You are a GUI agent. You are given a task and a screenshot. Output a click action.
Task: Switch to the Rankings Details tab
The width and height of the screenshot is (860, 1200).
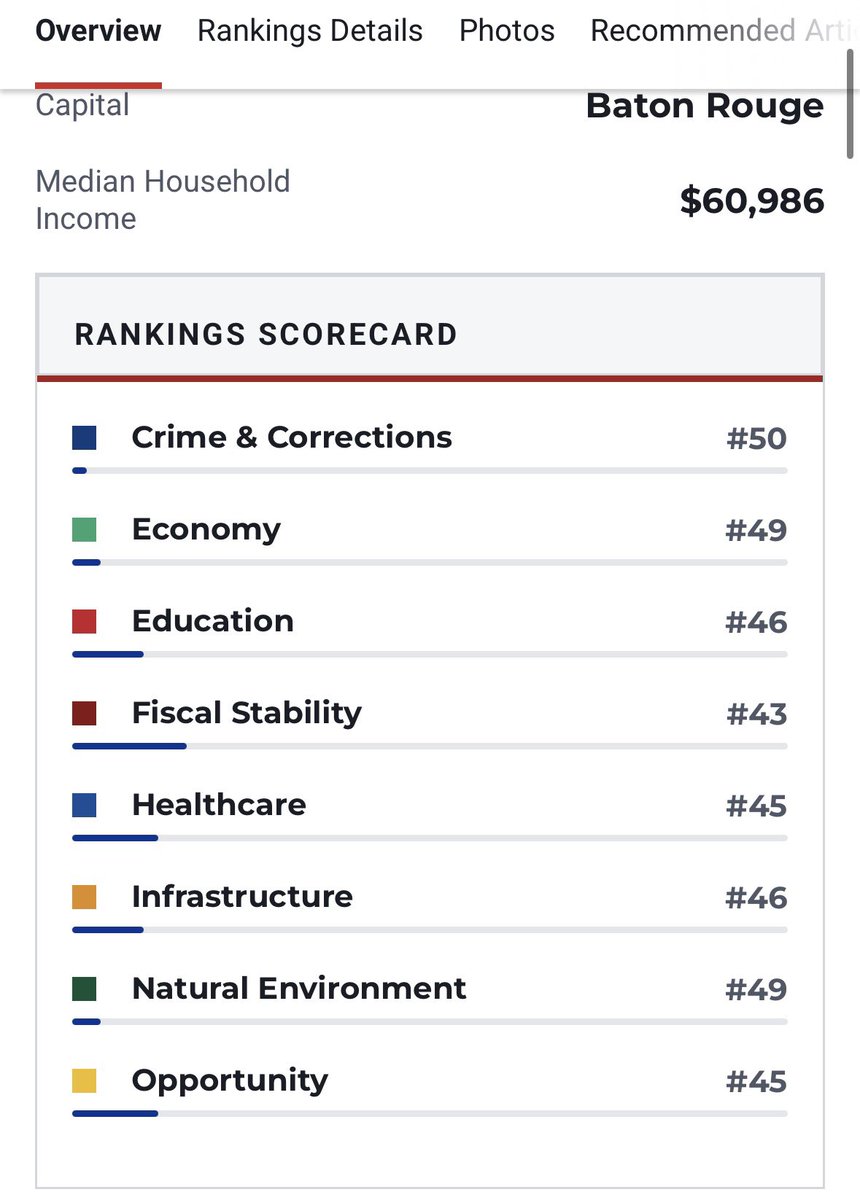[x=310, y=31]
